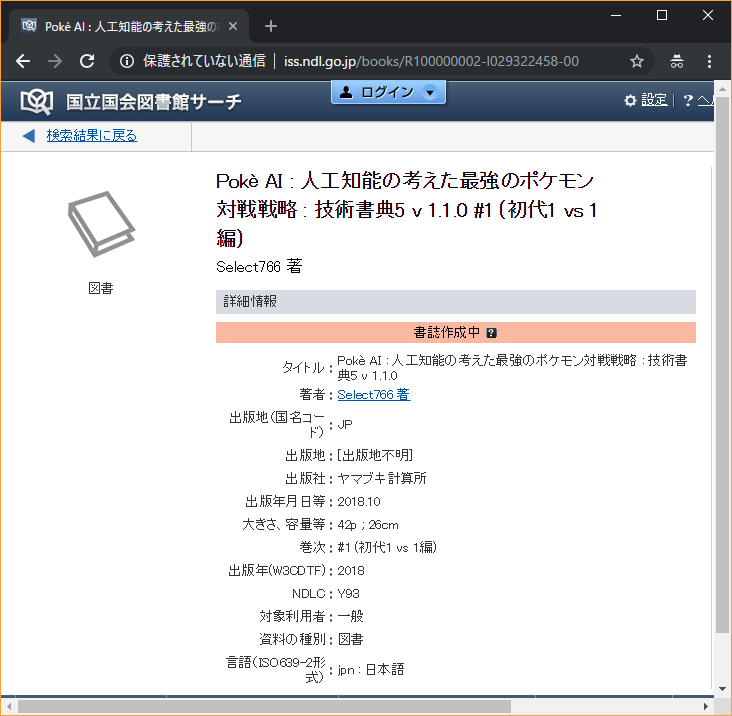Click the question mark help icon
Screen dimensions: 732x716
(688, 100)
